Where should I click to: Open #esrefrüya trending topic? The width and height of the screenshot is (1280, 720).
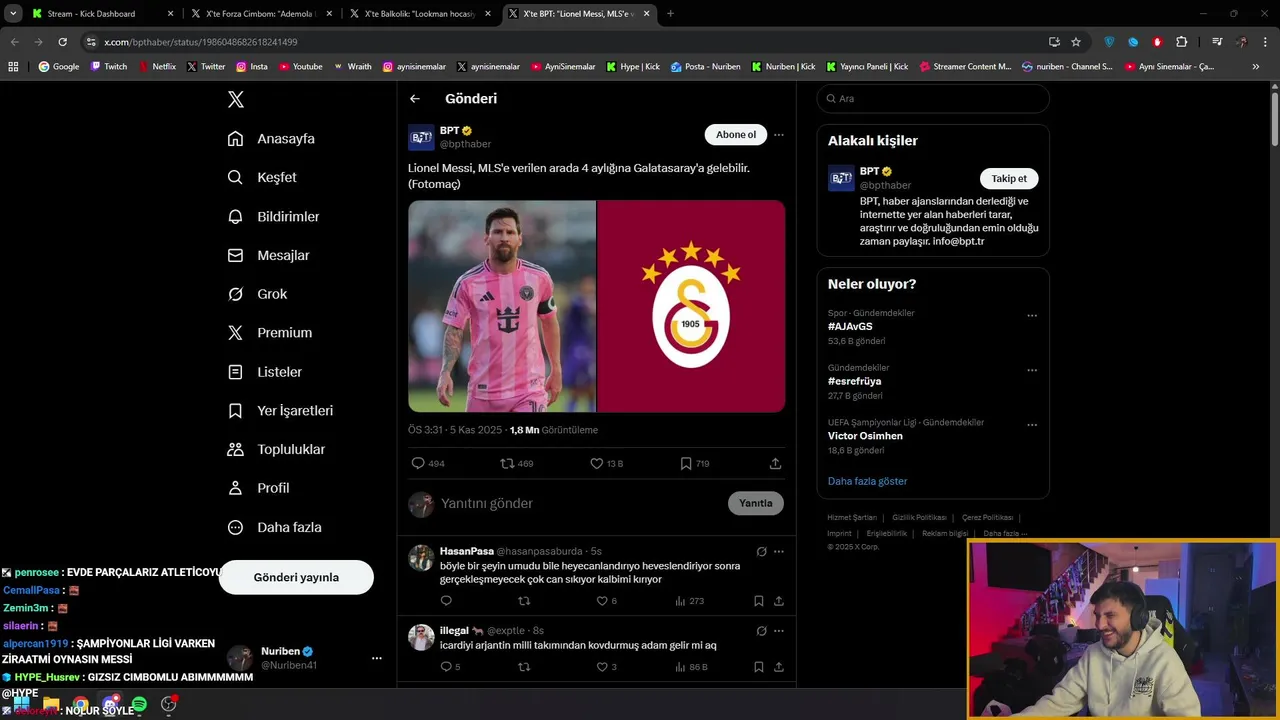(854, 381)
